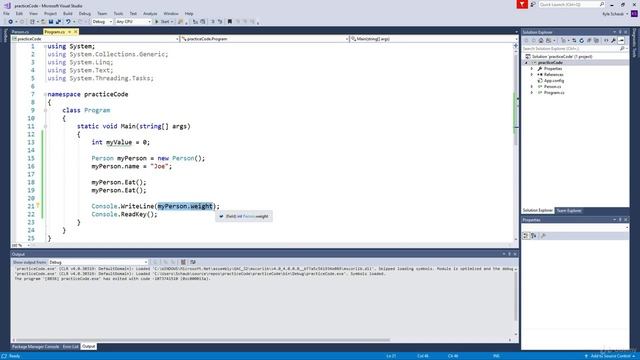Click the search magnifier in Solution Explorer search box
640x360 pixels.
pyautogui.click(x=622, y=49)
